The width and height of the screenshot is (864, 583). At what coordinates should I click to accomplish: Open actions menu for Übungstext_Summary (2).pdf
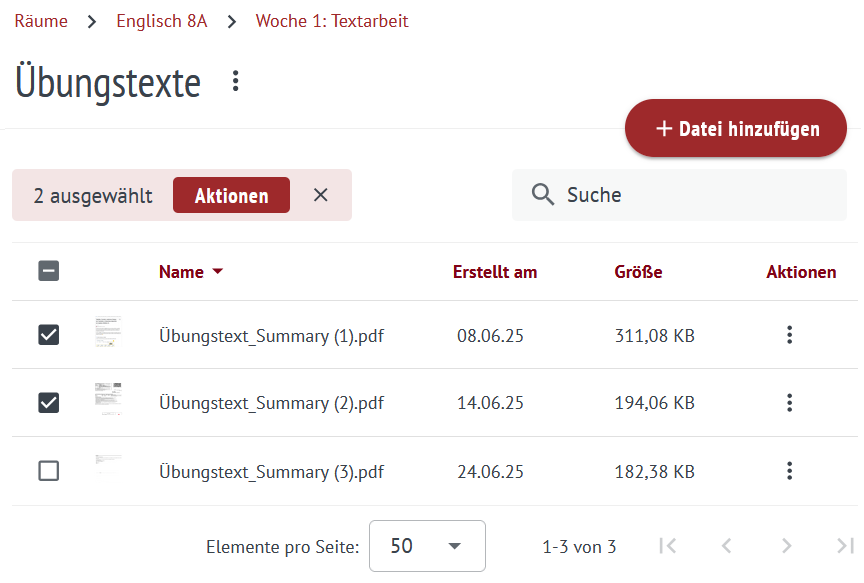(789, 403)
